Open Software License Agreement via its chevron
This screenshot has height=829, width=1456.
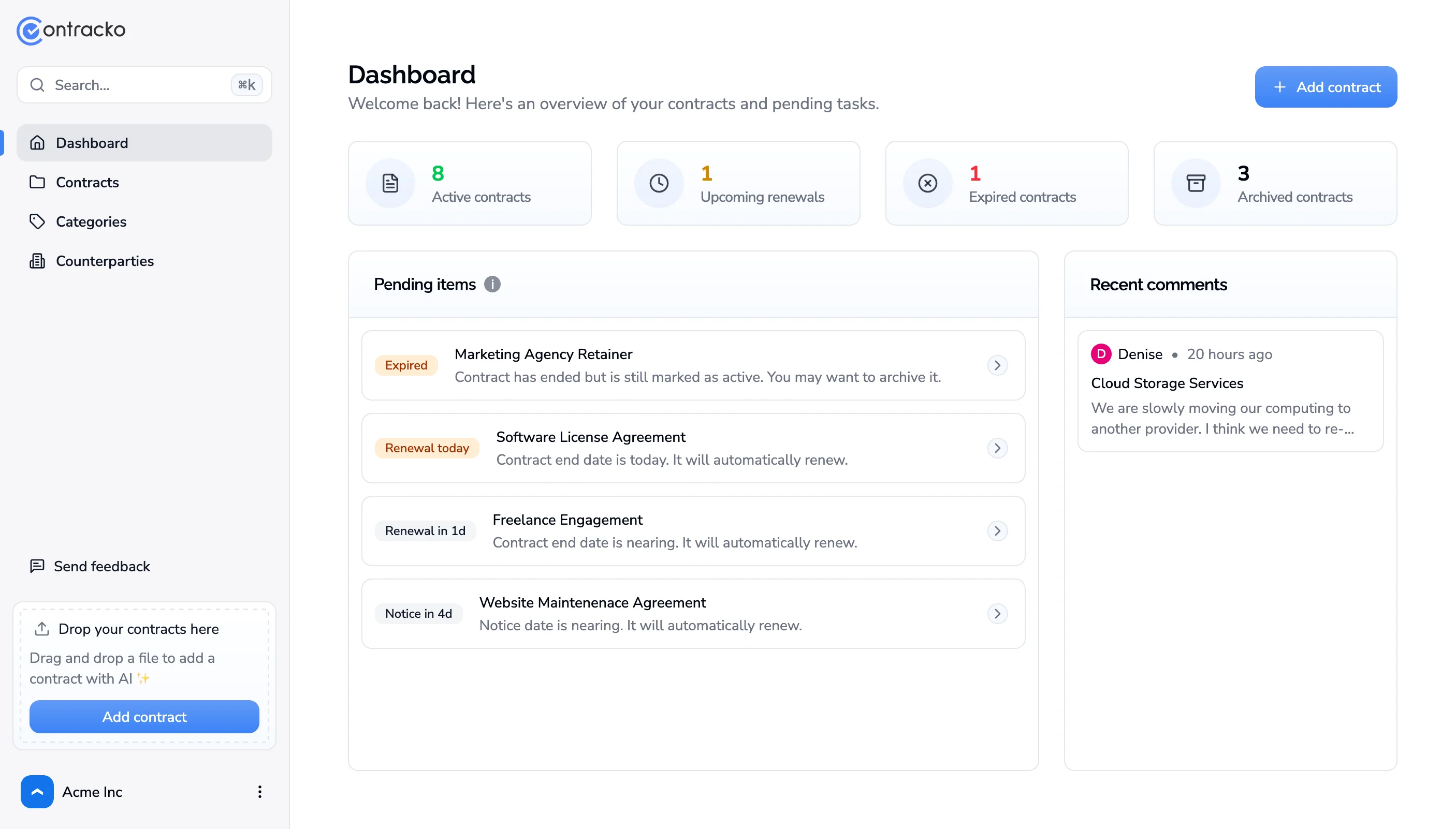tap(997, 448)
